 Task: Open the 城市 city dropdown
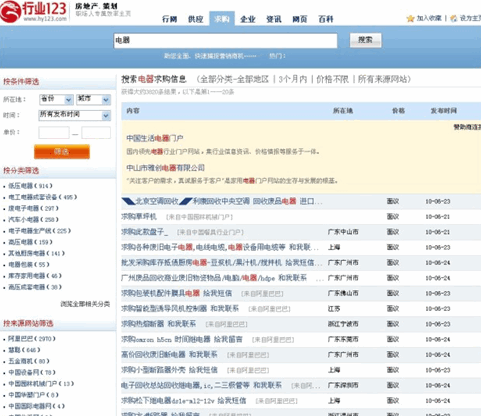[94, 99]
